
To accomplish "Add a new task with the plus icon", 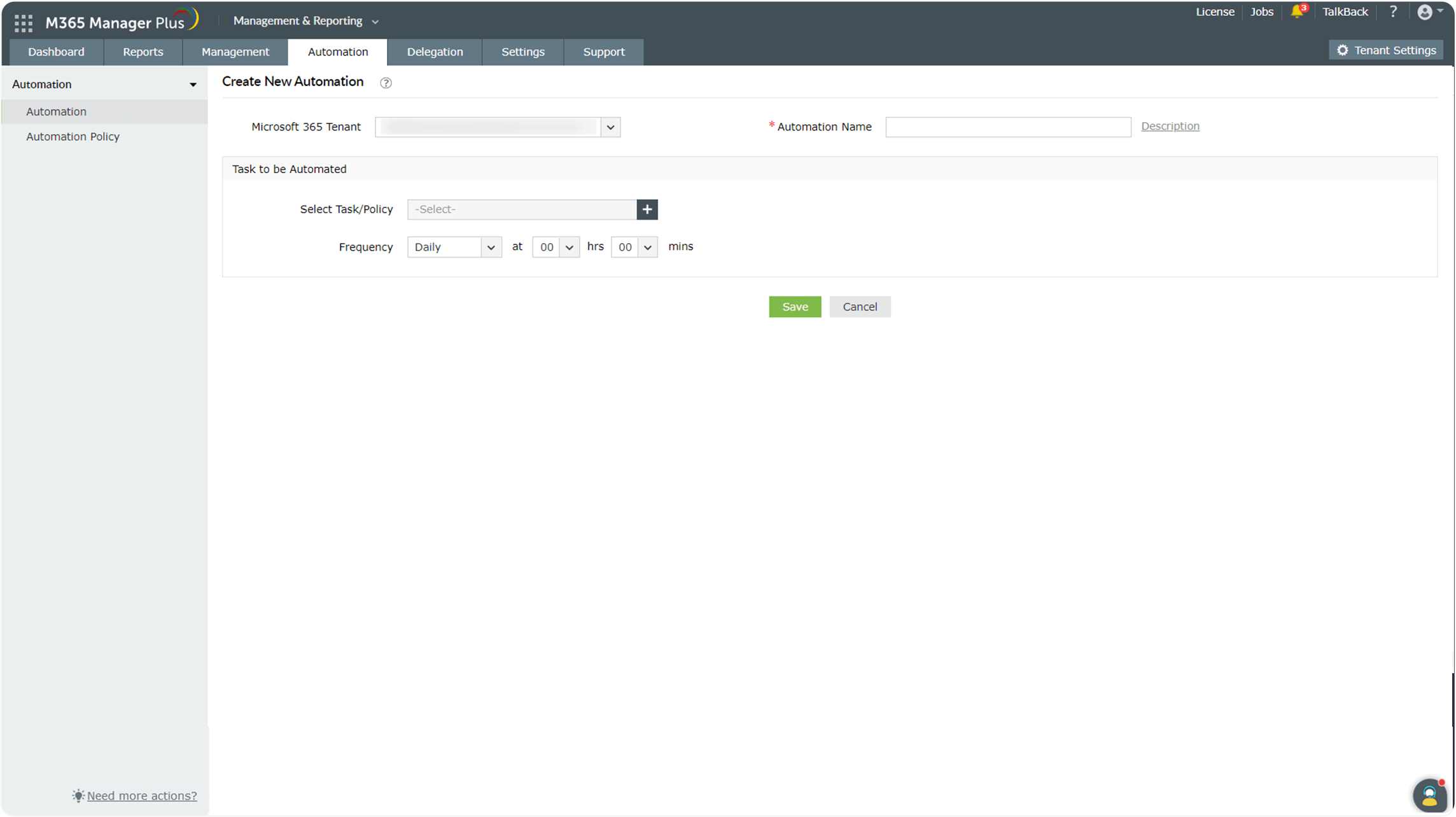I will point(647,209).
